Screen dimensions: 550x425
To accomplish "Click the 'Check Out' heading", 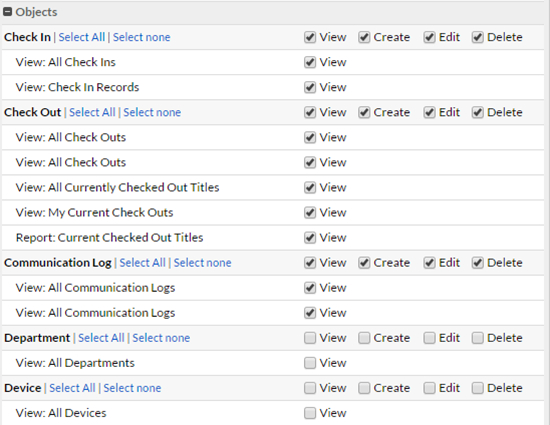I will coord(33,113).
